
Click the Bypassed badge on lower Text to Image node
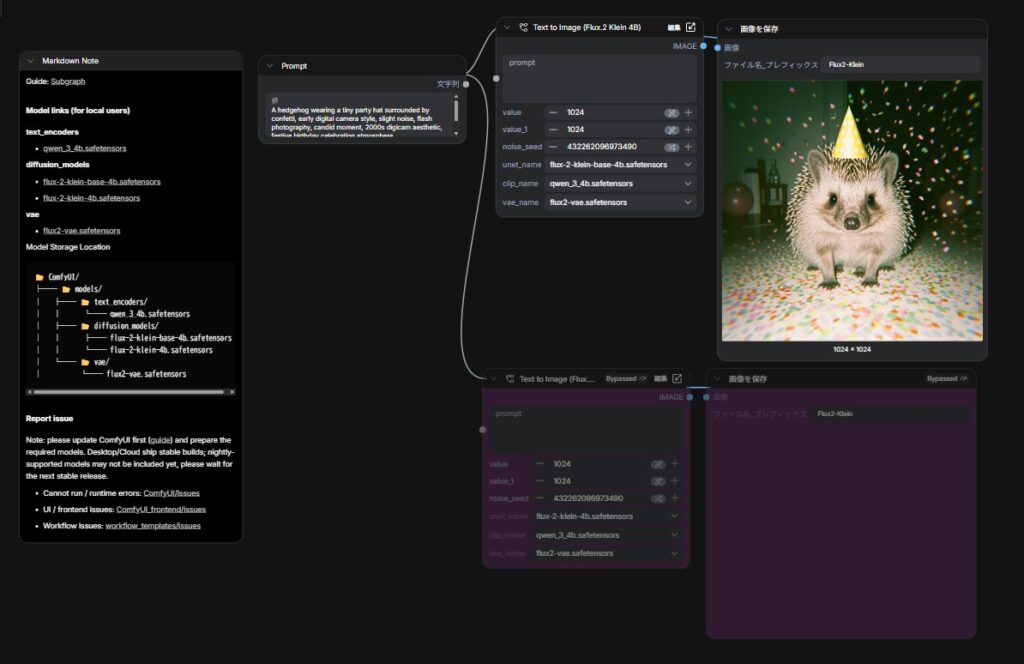(626, 379)
